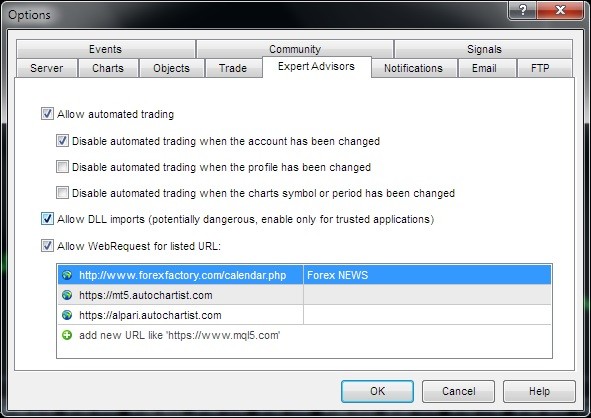Switch to the Events tab

106,49
